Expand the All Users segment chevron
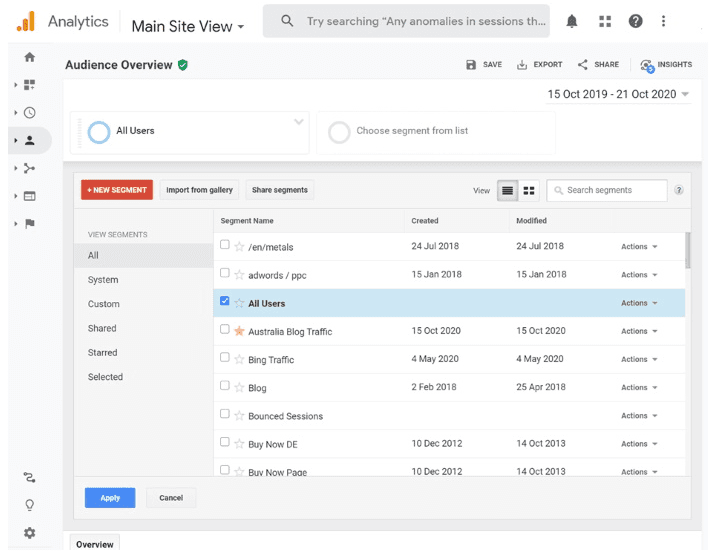 pyautogui.click(x=299, y=122)
